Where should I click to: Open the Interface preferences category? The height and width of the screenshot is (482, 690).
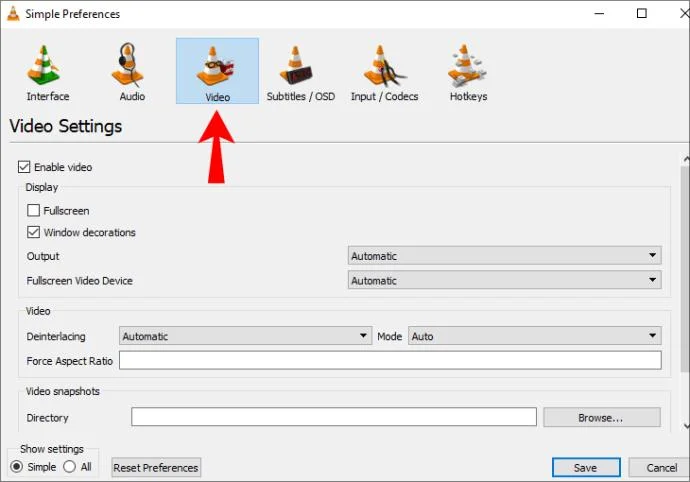[46, 73]
